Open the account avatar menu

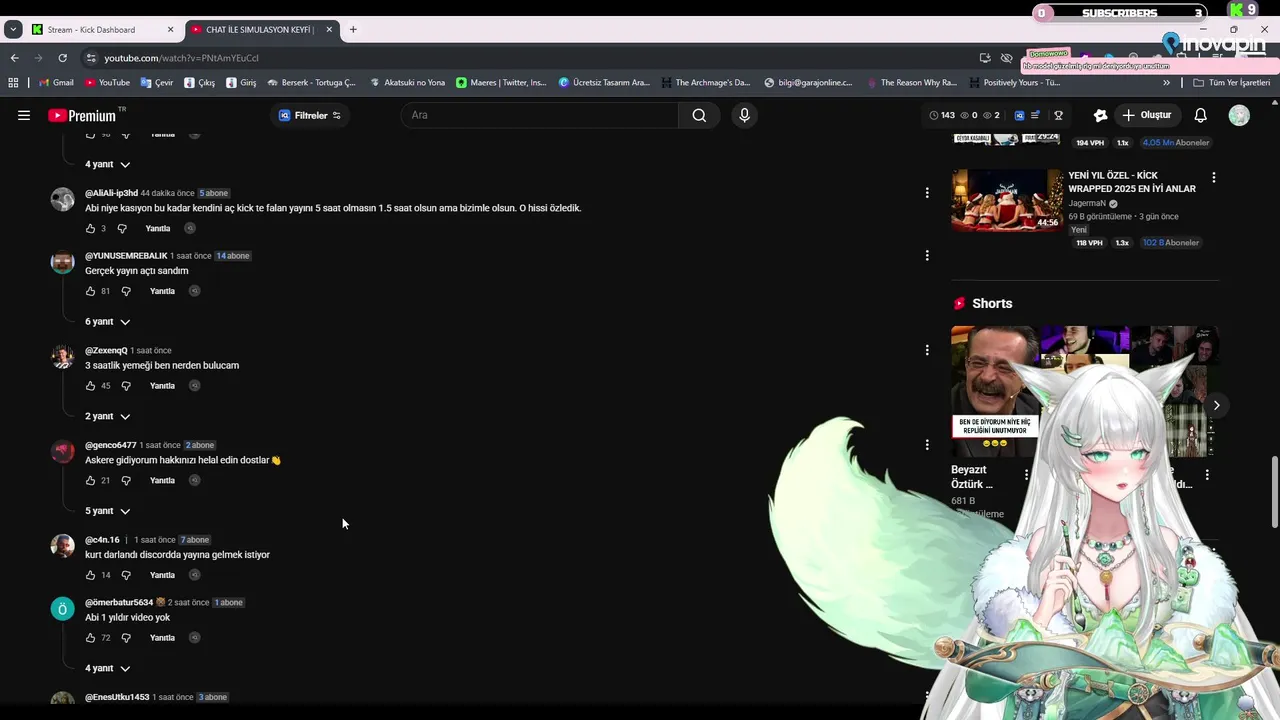[1239, 115]
